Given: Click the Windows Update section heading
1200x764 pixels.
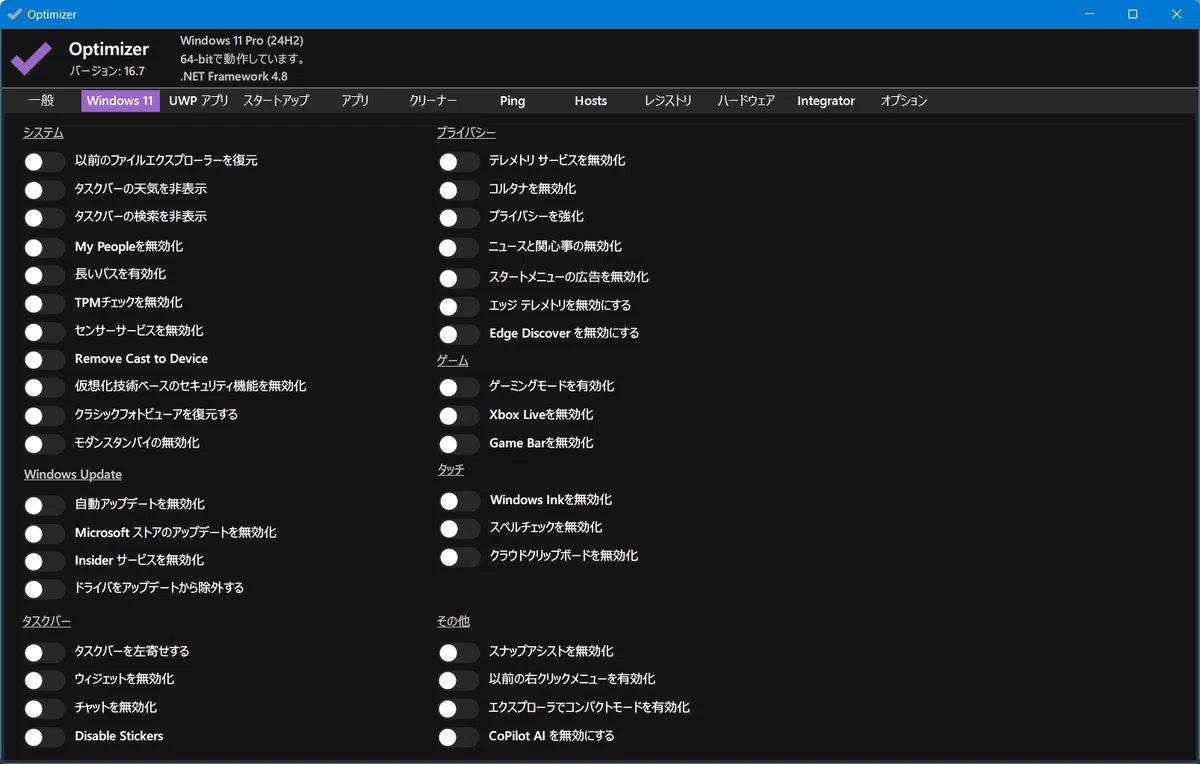Looking at the screenshot, I should [x=73, y=475].
